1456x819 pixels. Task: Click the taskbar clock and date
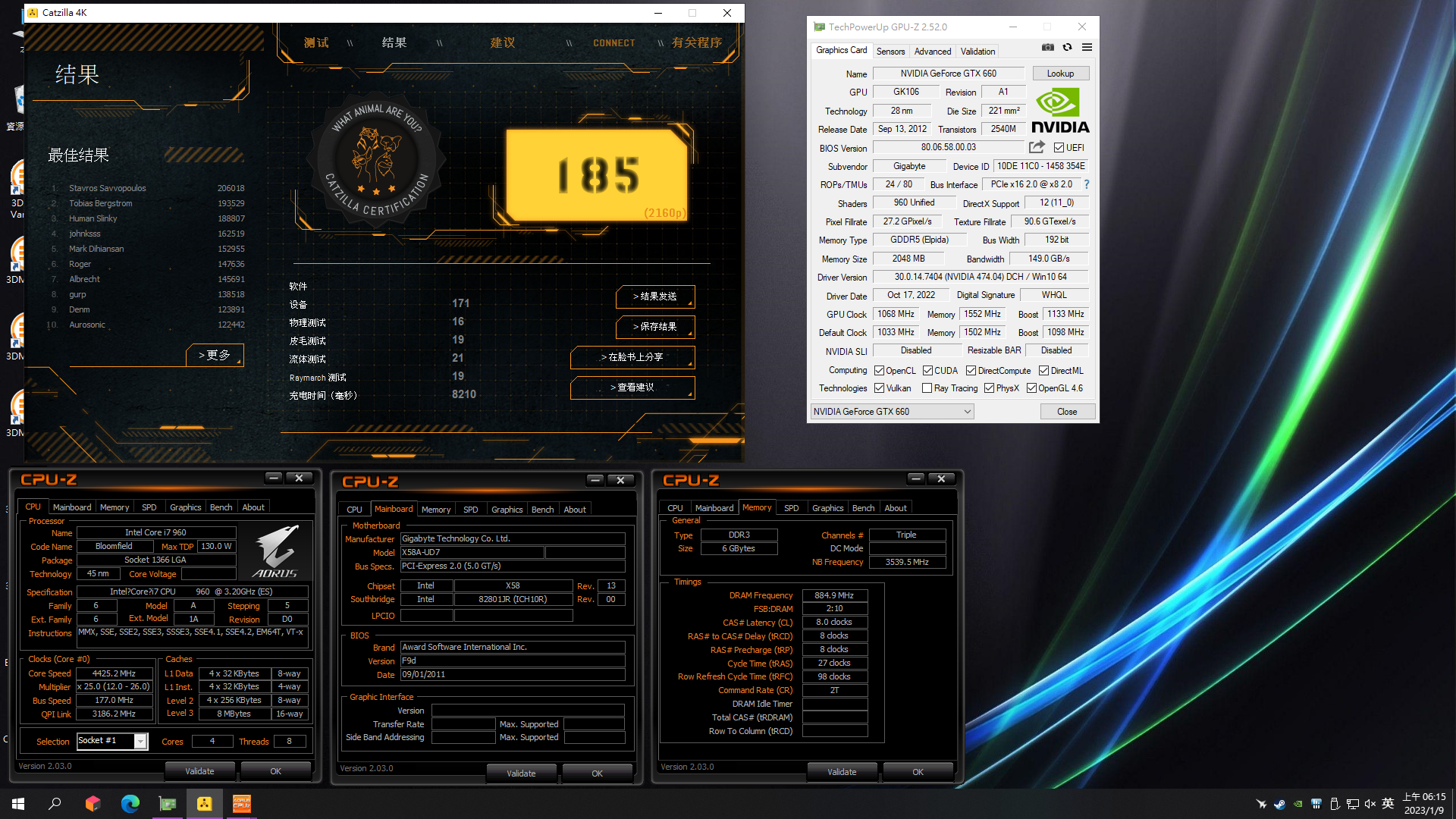click(1424, 804)
